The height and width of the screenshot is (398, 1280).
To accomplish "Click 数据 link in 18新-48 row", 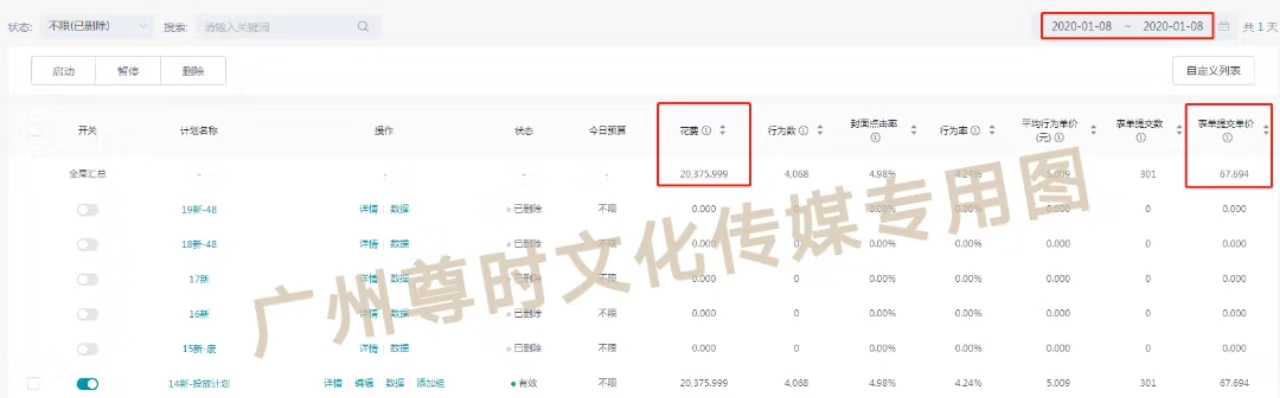I will tap(399, 244).
